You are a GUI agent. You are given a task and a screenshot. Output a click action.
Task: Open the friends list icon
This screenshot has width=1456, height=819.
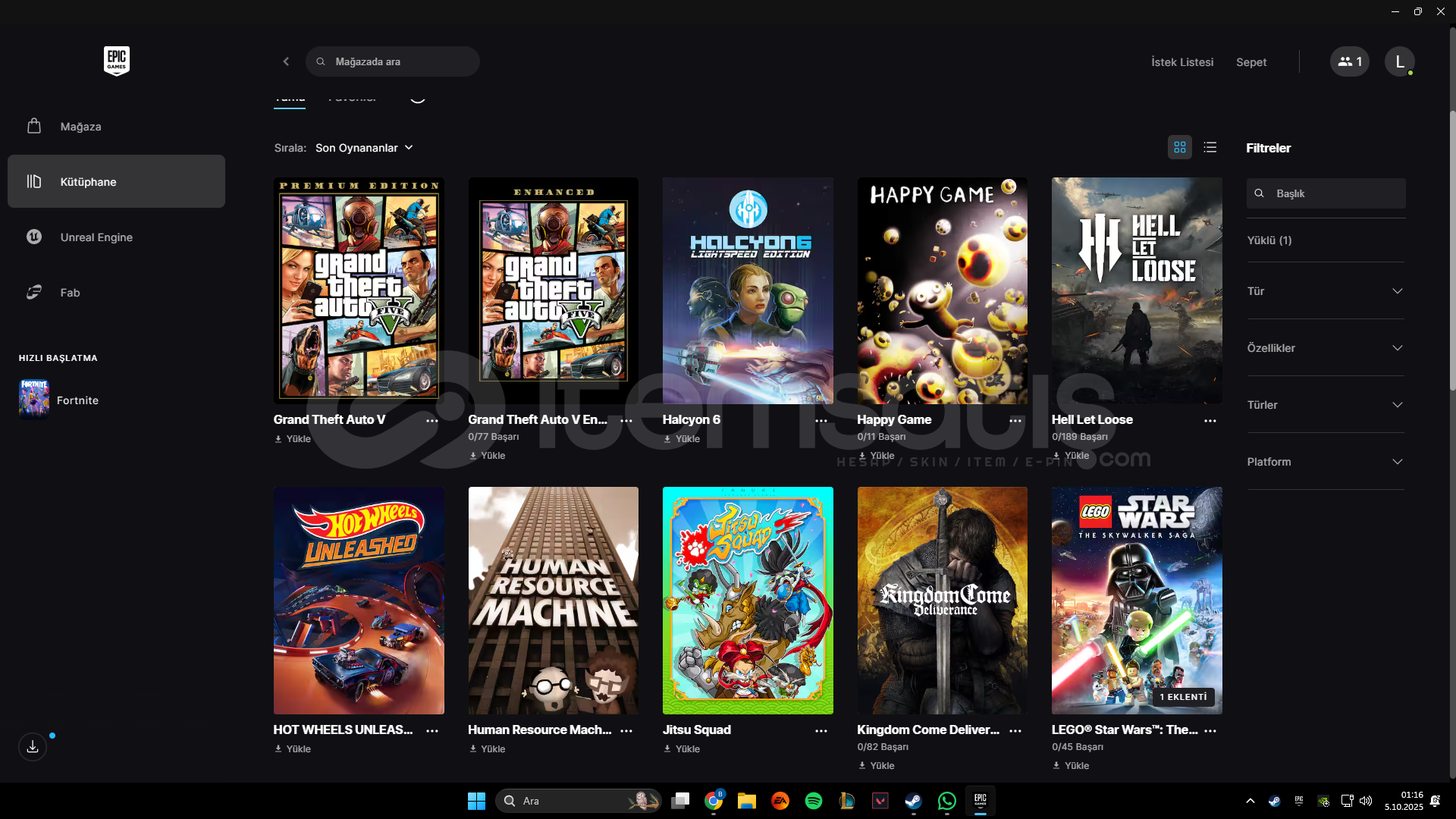(1349, 61)
